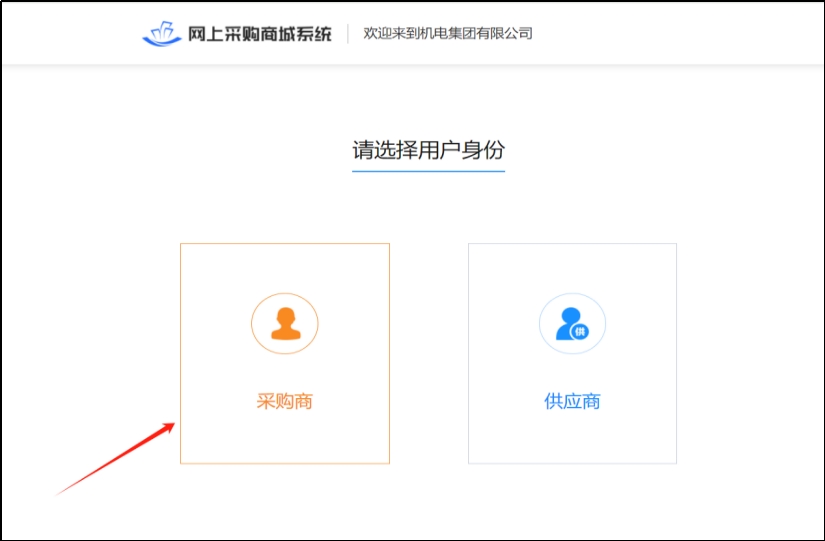Click the tail of the red arrow
Image resolution: width=825 pixels, height=541 pixels.
point(60,492)
